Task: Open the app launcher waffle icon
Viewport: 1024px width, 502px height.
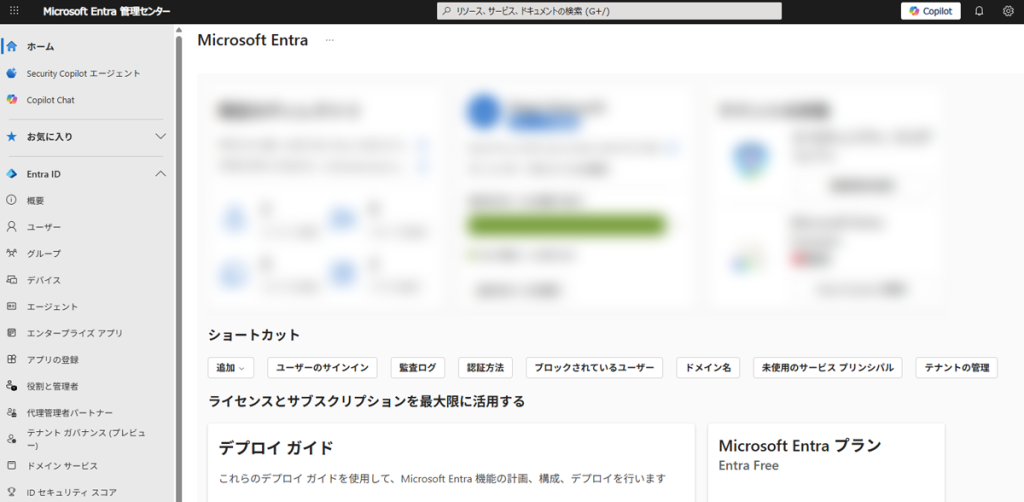Action: coord(14,11)
